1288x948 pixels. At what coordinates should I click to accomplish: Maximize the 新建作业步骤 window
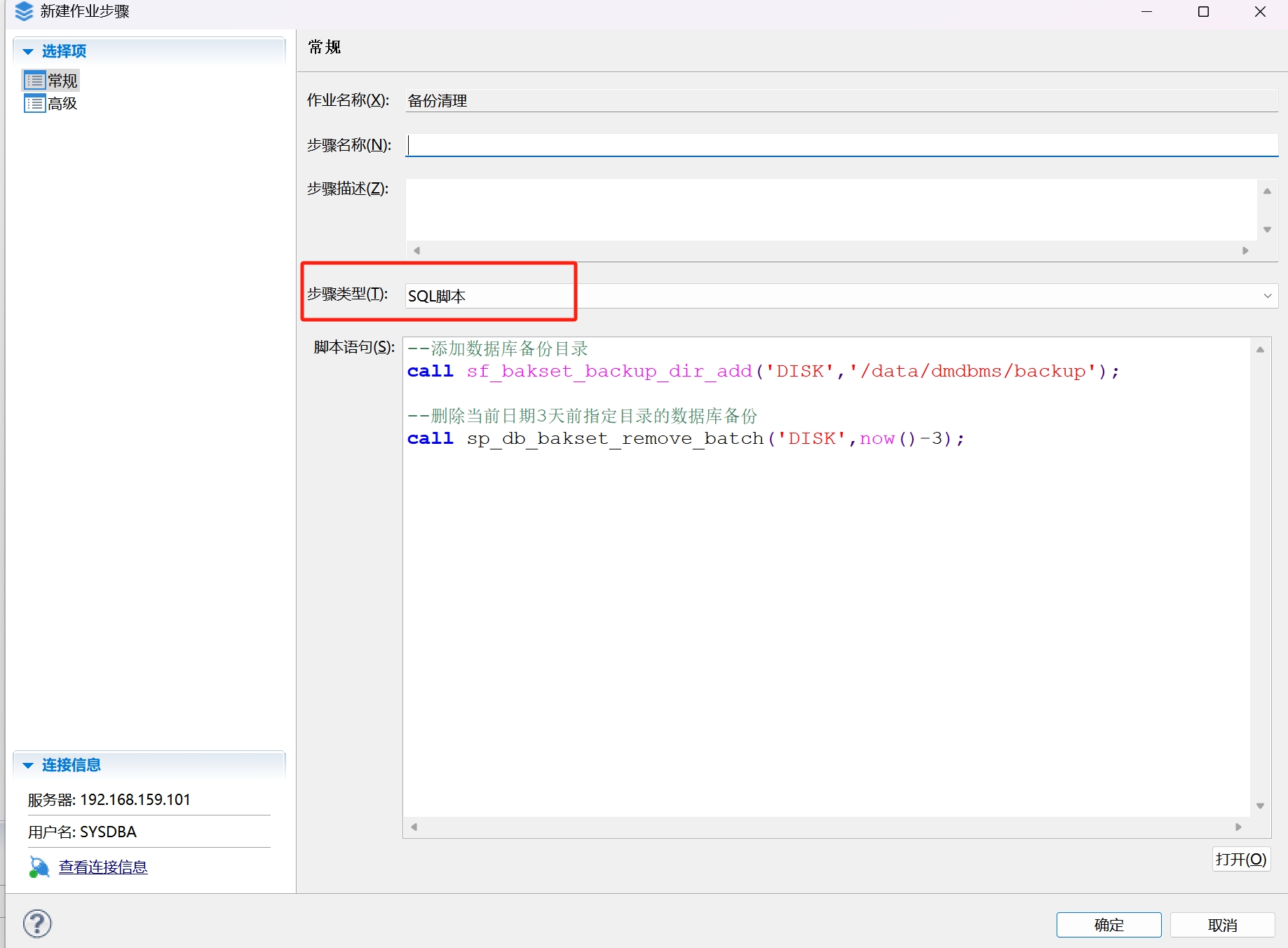coord(1204,12)
